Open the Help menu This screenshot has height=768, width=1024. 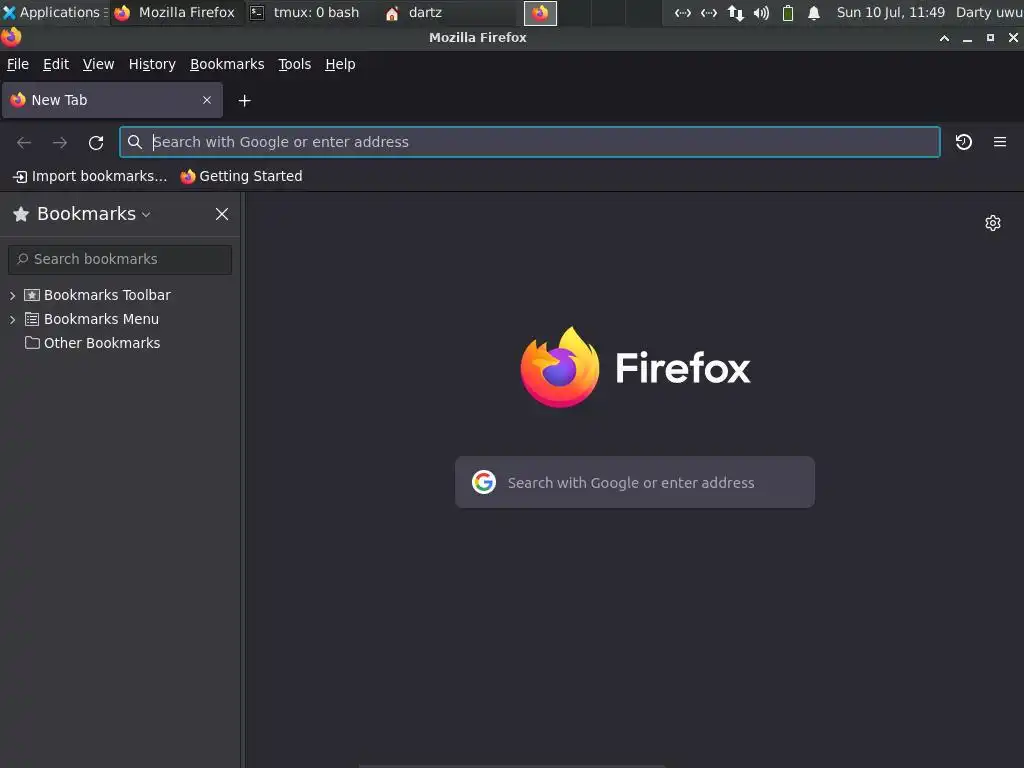click(340, 64)
